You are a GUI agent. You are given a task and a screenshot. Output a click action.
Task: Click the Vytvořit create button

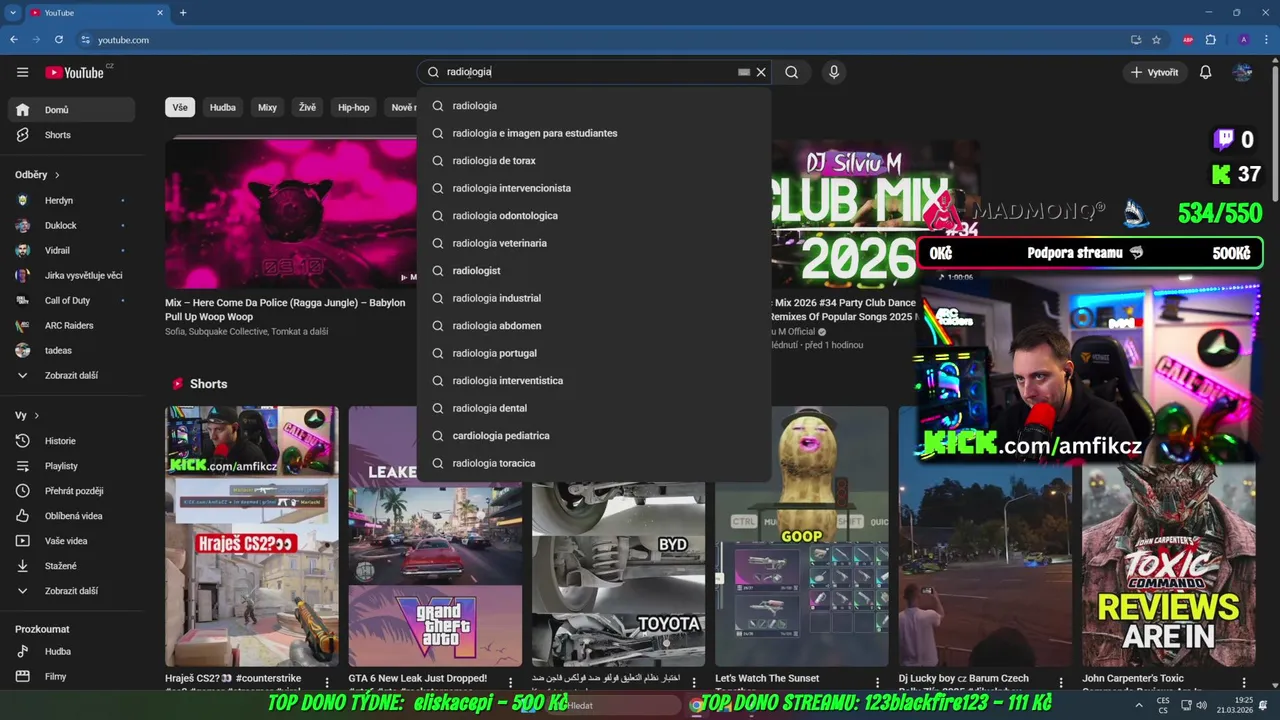pos(1154,72)
